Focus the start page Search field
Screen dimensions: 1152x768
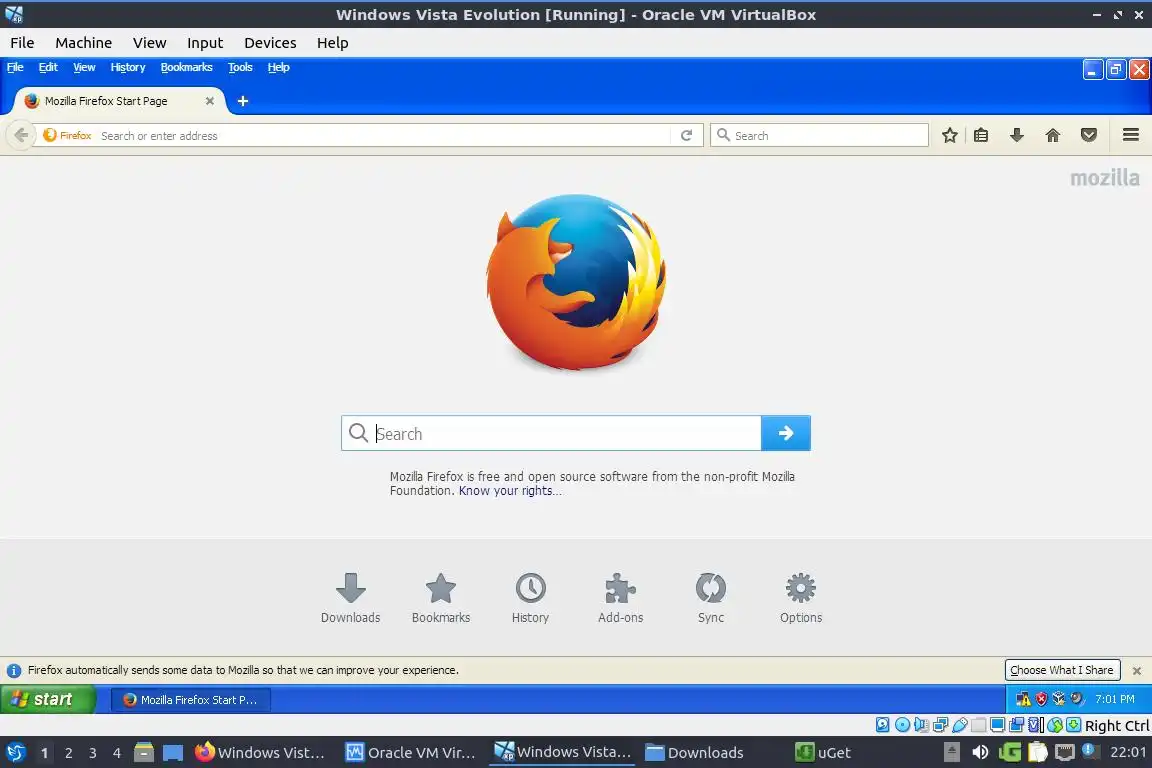tap(551, 433)
